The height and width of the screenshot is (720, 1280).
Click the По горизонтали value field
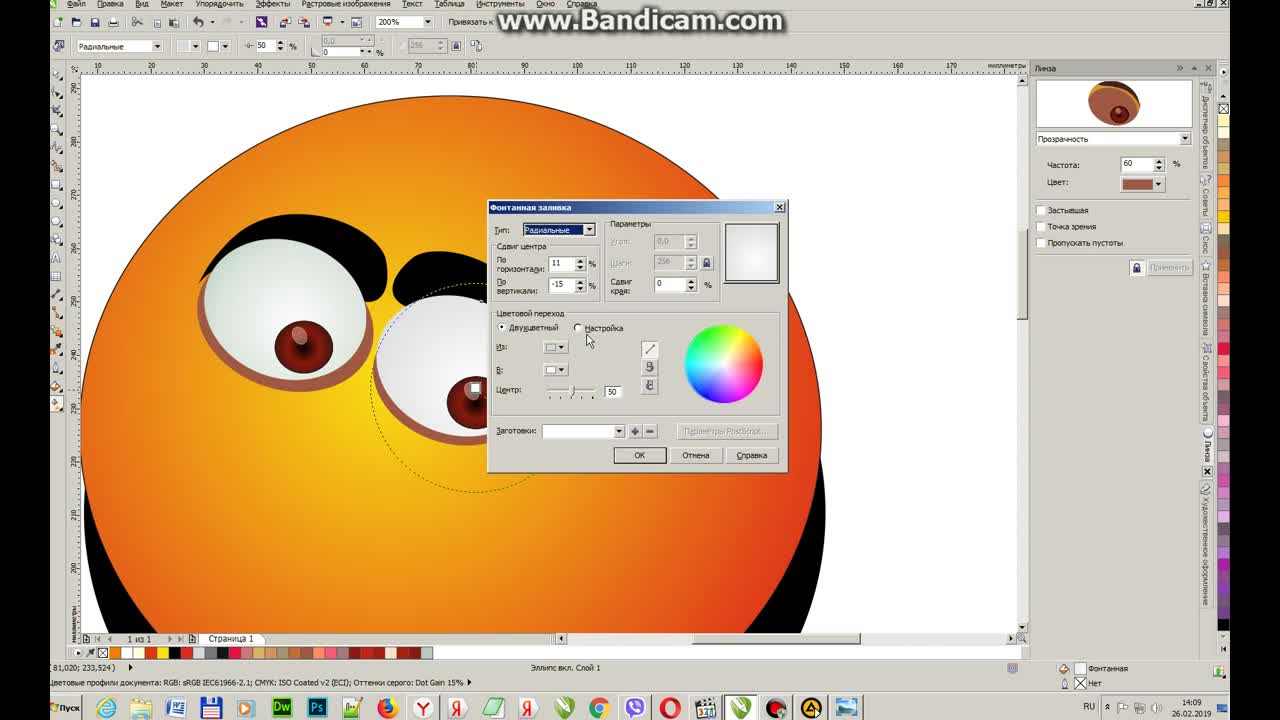click(560, 264)
